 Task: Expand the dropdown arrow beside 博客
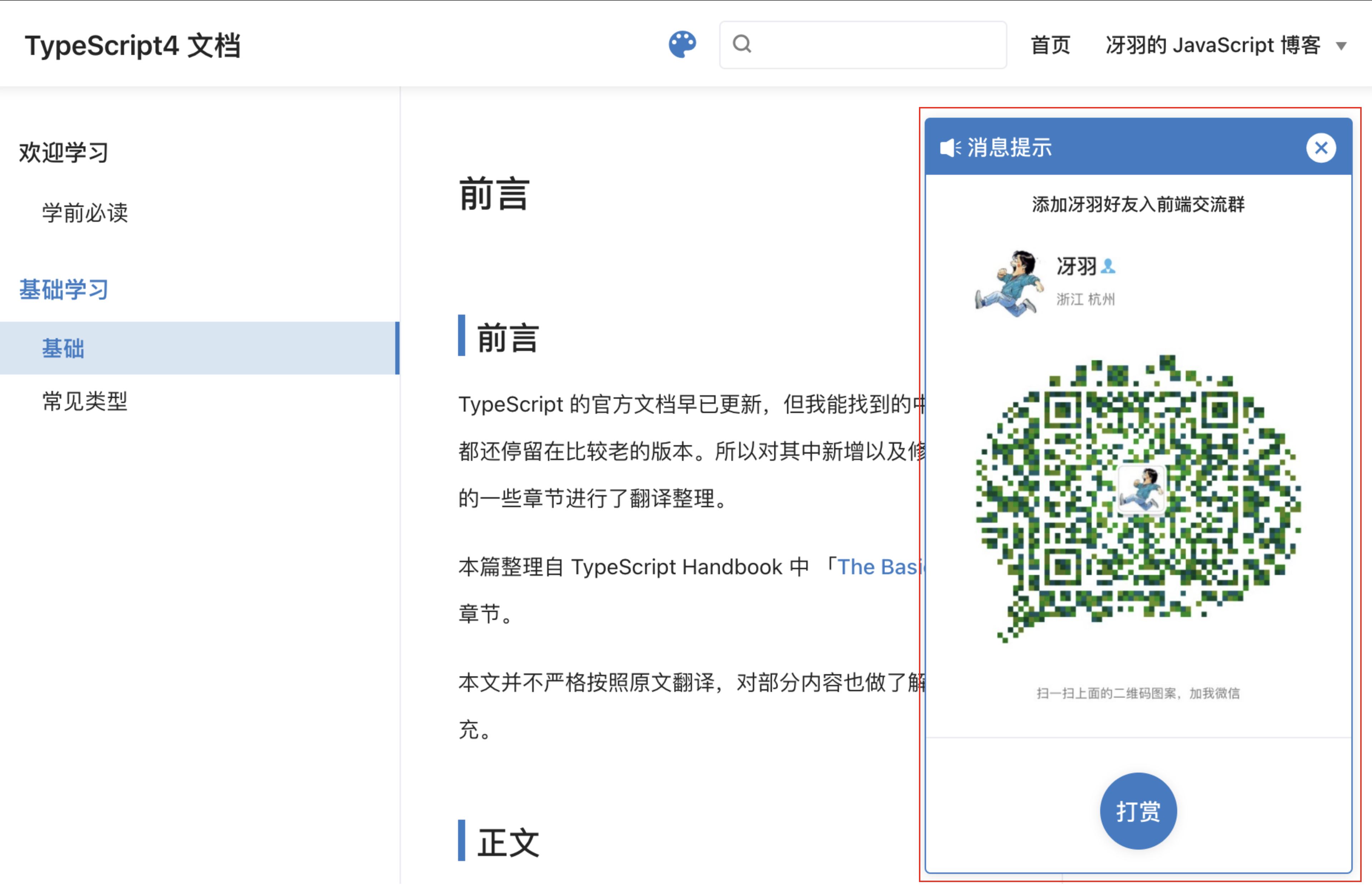[1341, 46]
